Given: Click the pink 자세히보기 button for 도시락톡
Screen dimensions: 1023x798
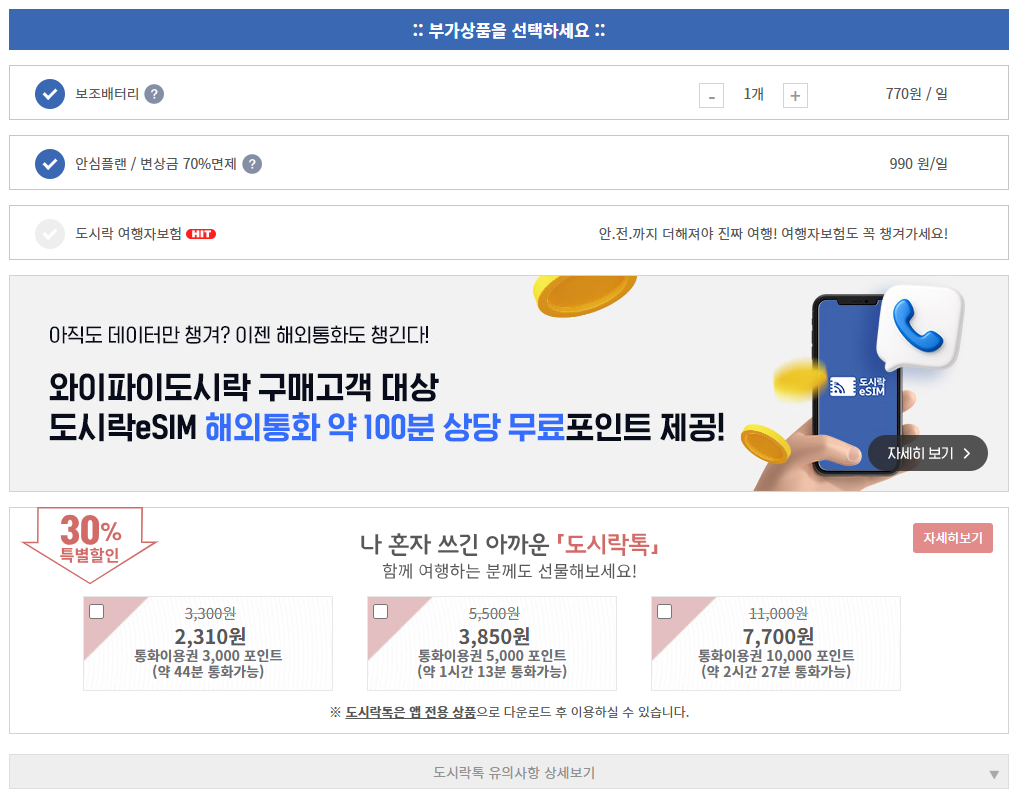Looking at the screenshot, I should (x=953, y=538).
